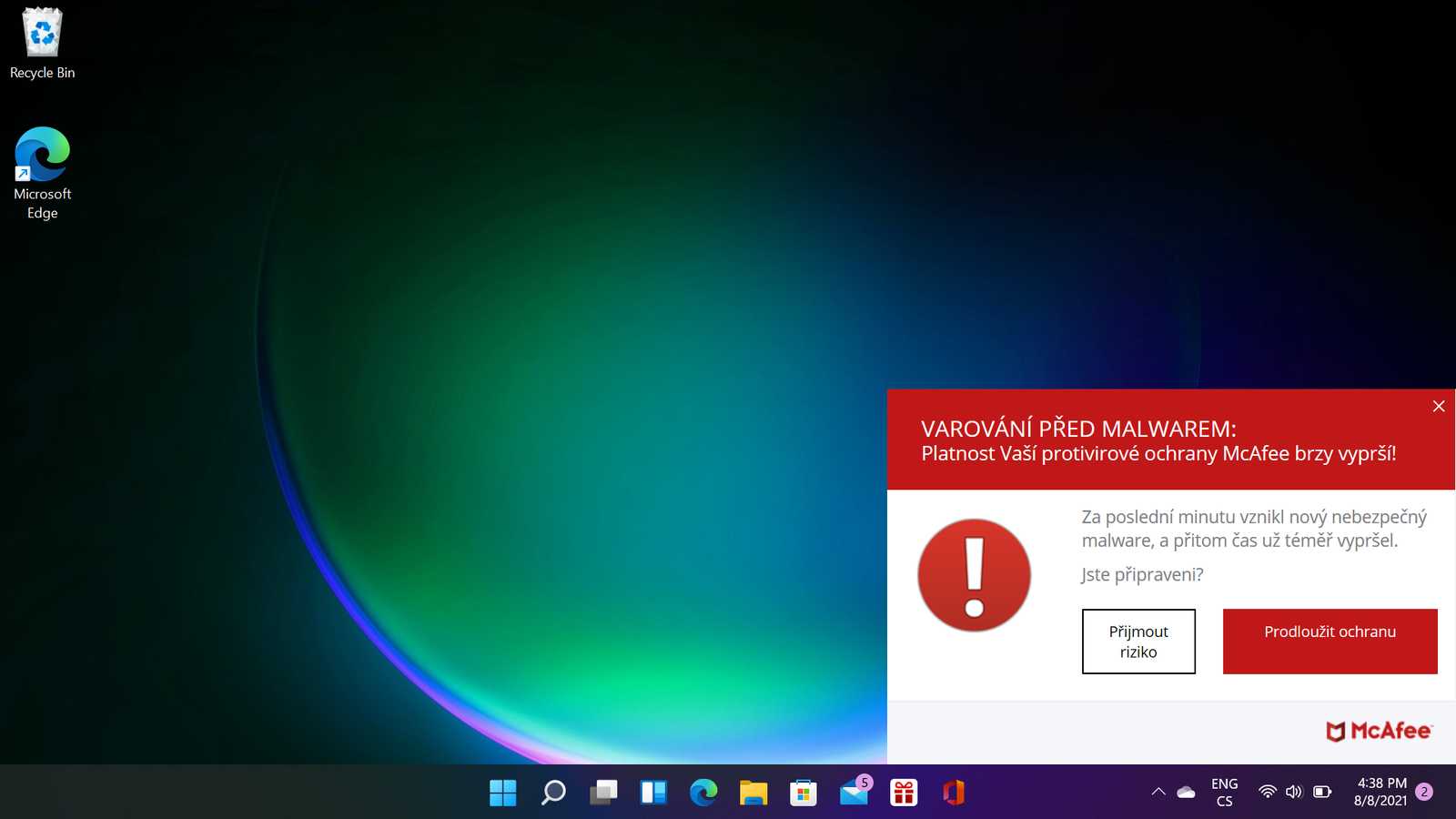Open the Windows Start menu
Viewport: 1456px width, 819px height.
pyautogui.click(x=502, y=793)
